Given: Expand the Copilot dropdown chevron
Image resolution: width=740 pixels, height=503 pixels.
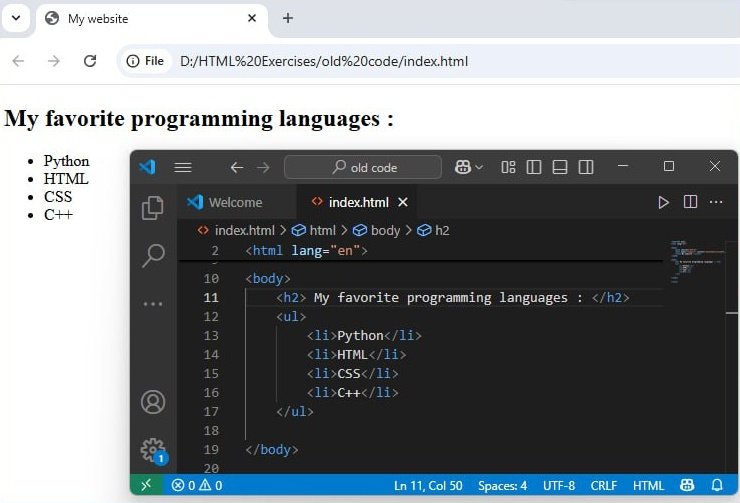Looking at the screenshot, I should [479, 167].
